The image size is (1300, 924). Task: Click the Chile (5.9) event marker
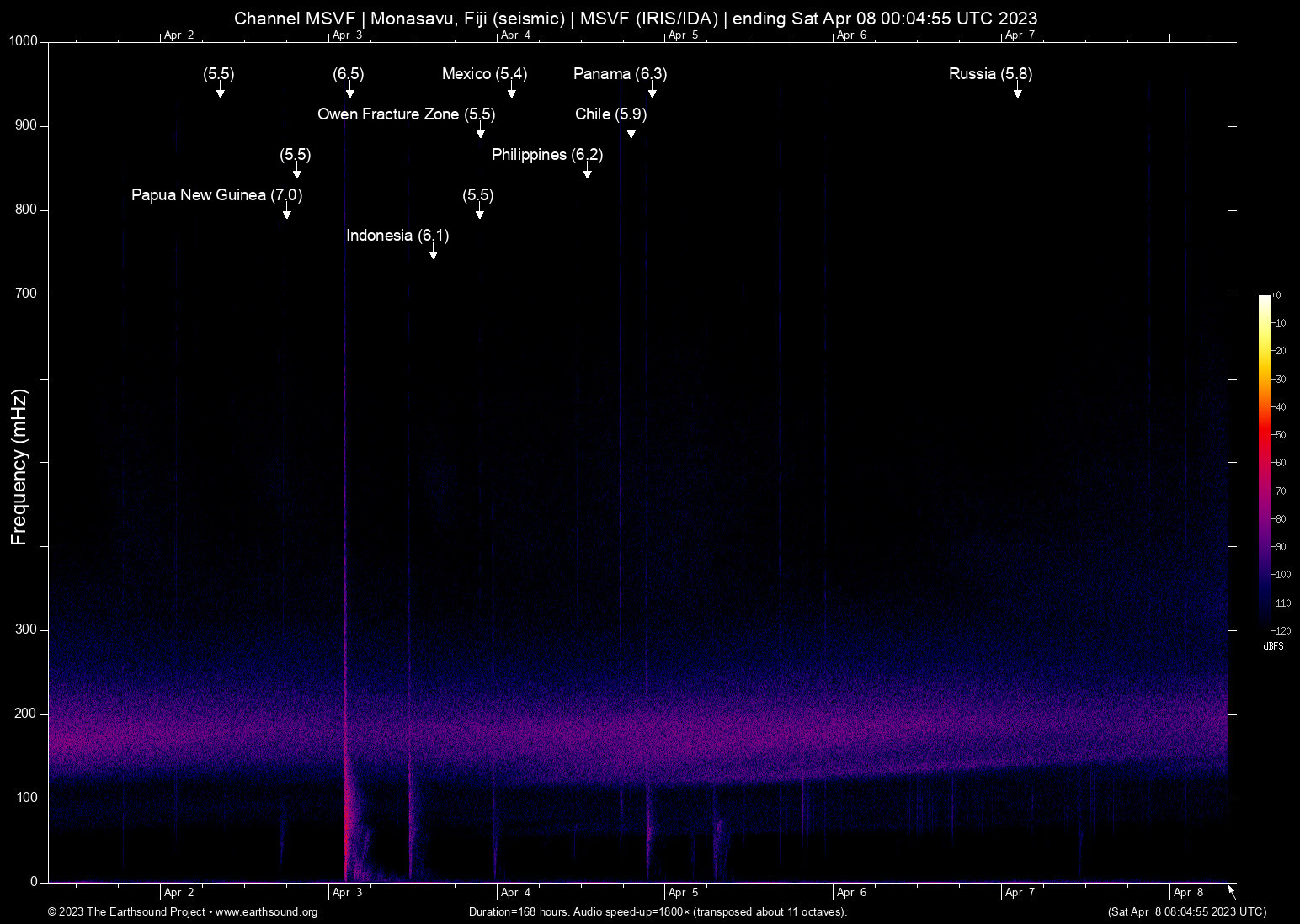point(611,114)
